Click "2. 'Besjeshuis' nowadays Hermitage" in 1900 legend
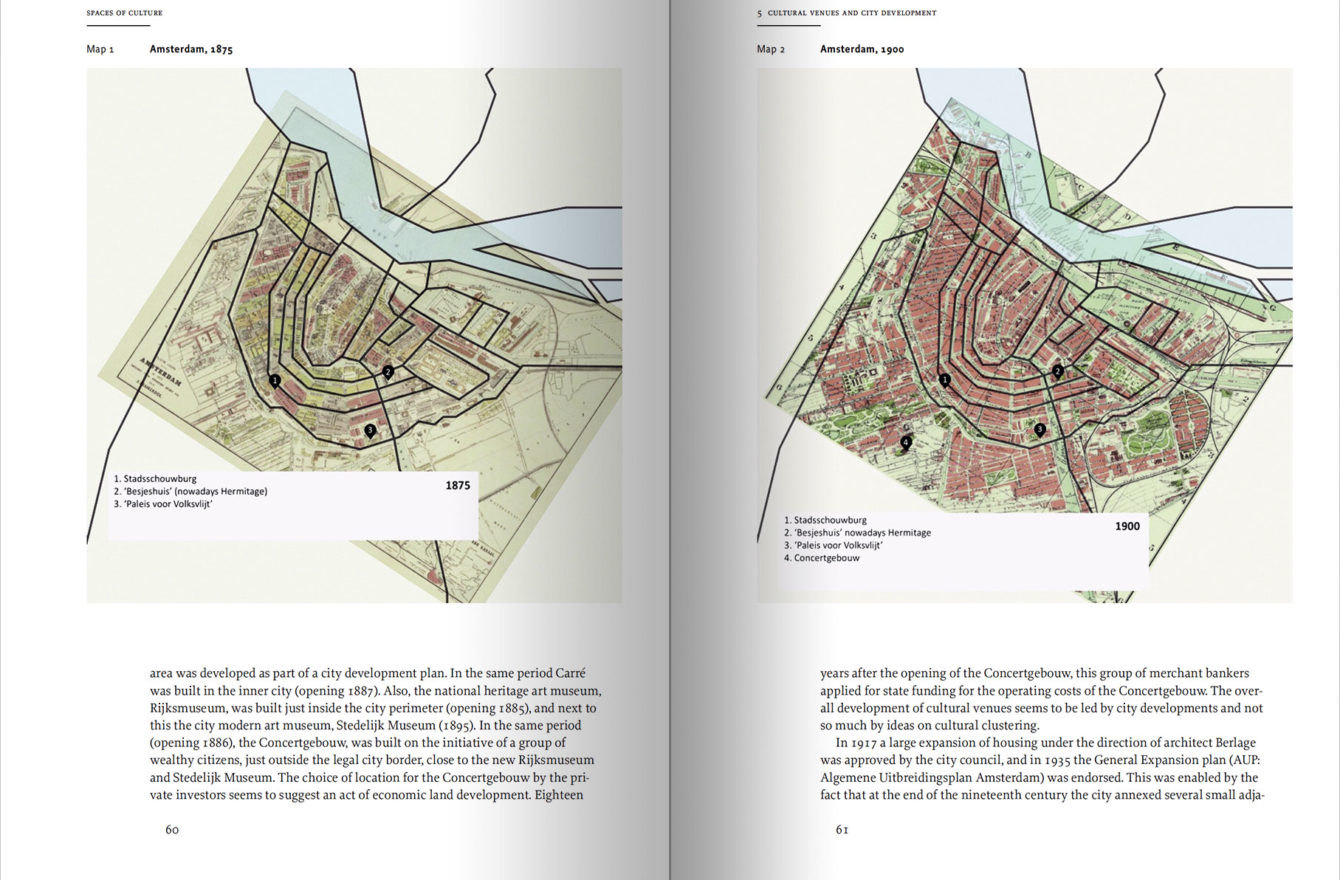The height and width of the screenshot is (880, 1340). pyautogui.click(x=857, y=533)
